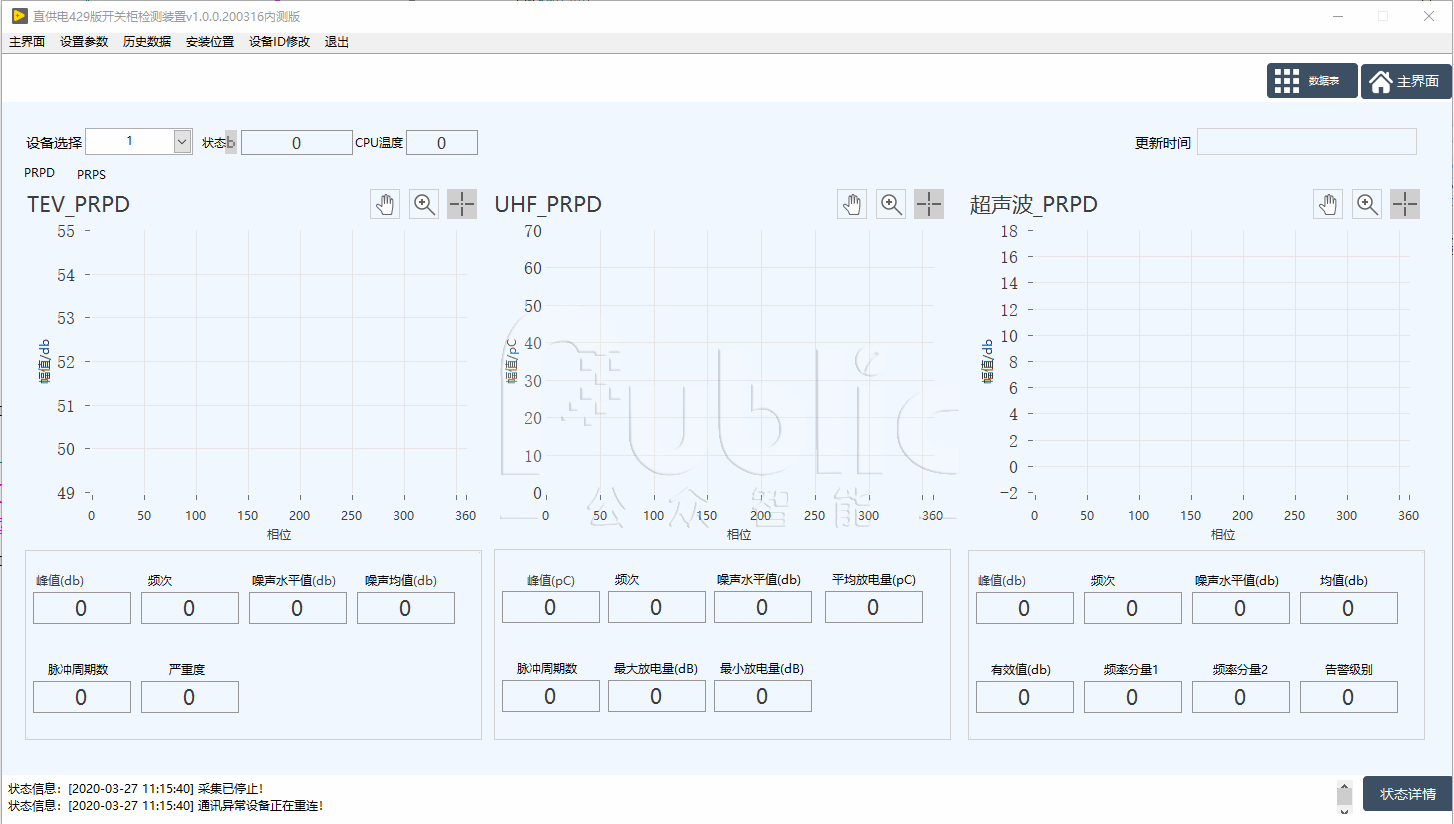1454x824 pixels.
Task: Select pan hand tool on UHF_PRPD chart
Action: 852,204
